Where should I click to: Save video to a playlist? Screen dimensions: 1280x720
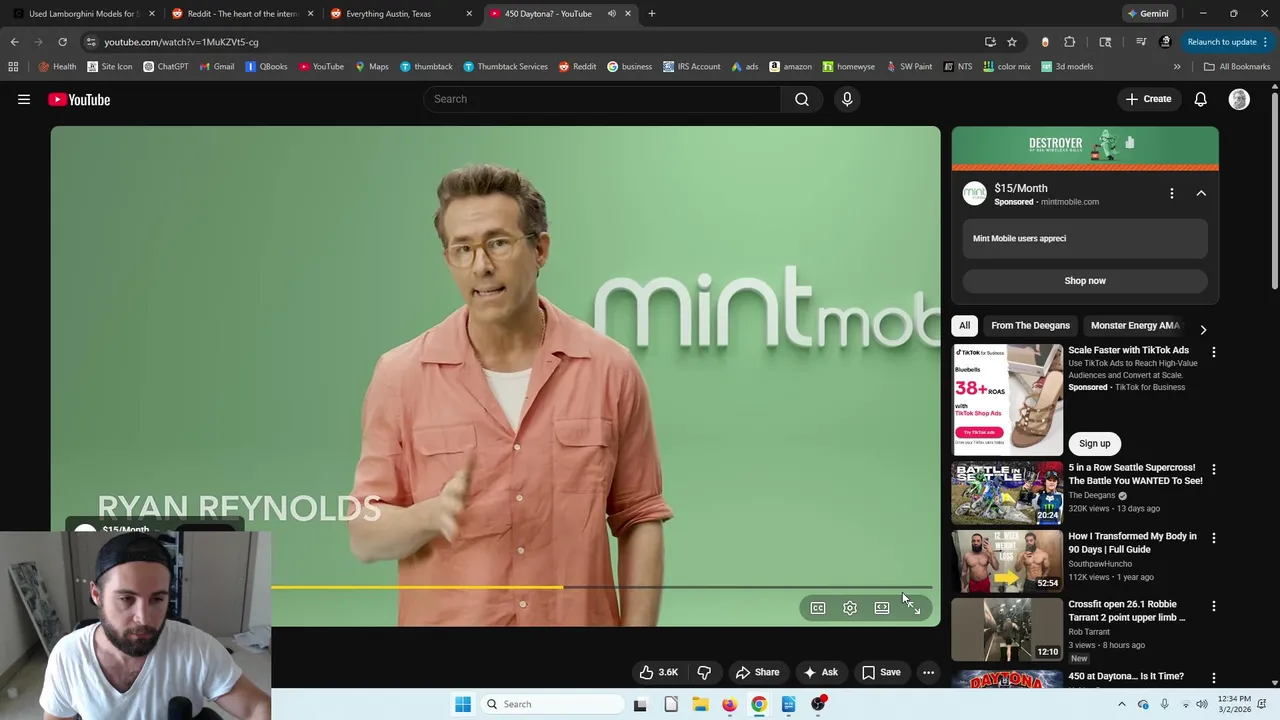pyautogui.click(x=881, y=672)
